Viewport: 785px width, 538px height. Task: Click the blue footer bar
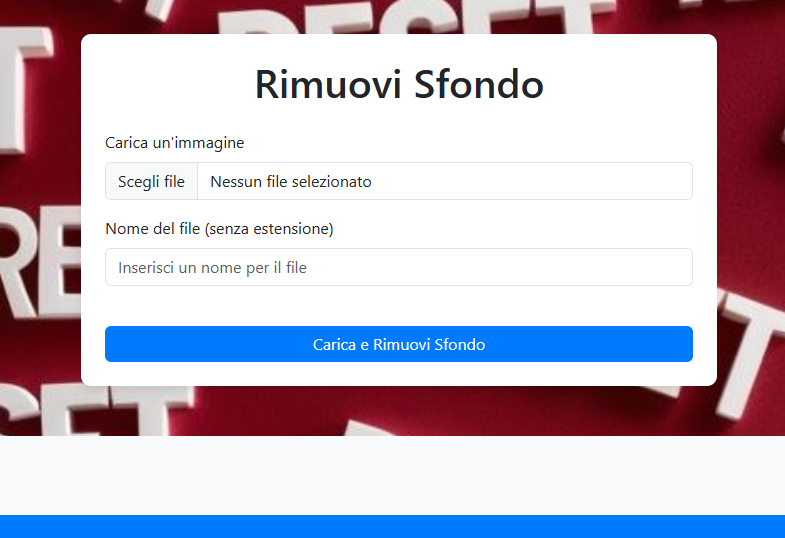point(392,526)
